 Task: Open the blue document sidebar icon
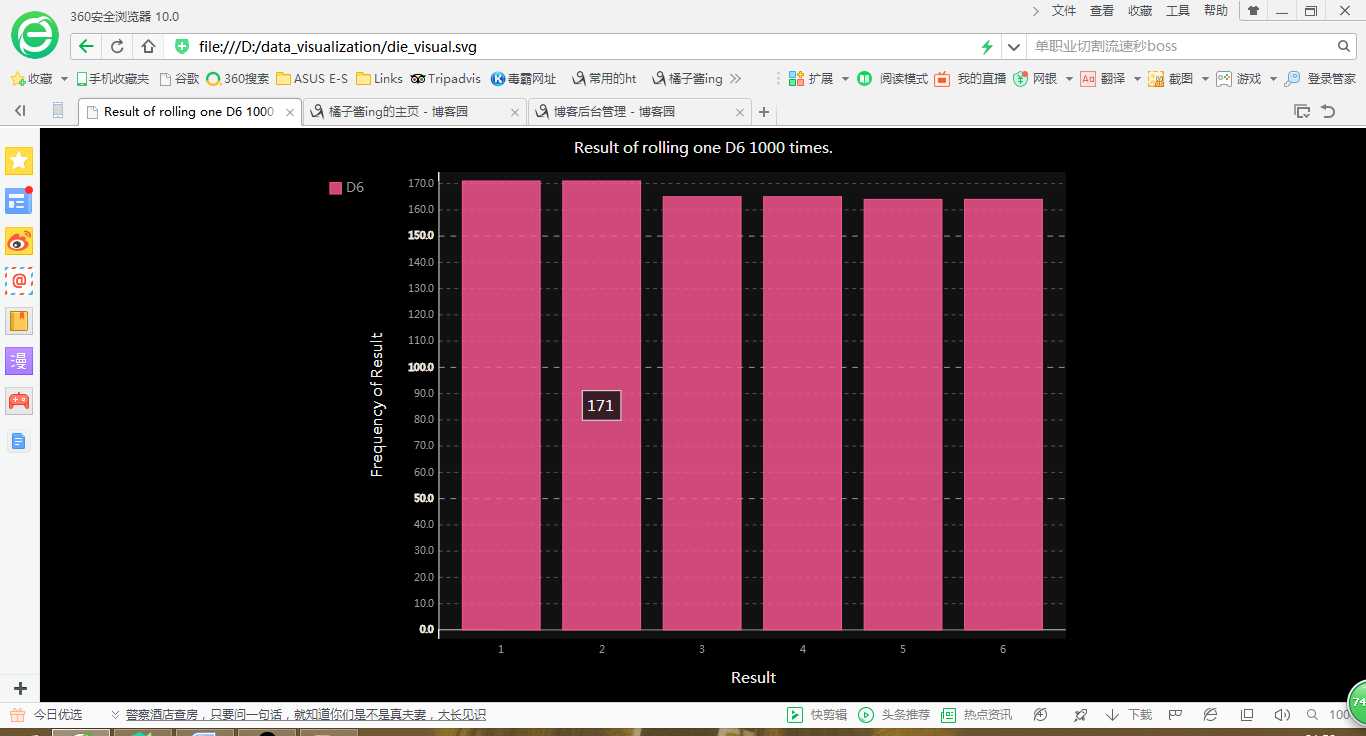click(19, 441)
